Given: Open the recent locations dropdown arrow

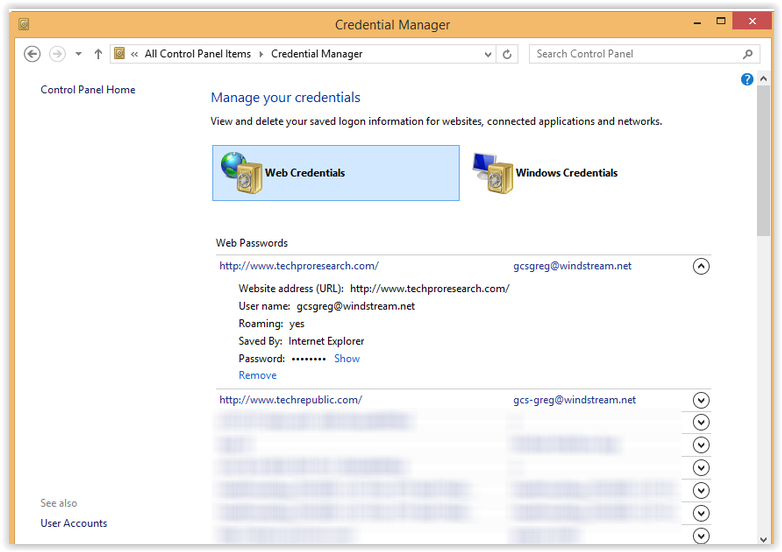Looking at the screenshot, I should point(78,54).
